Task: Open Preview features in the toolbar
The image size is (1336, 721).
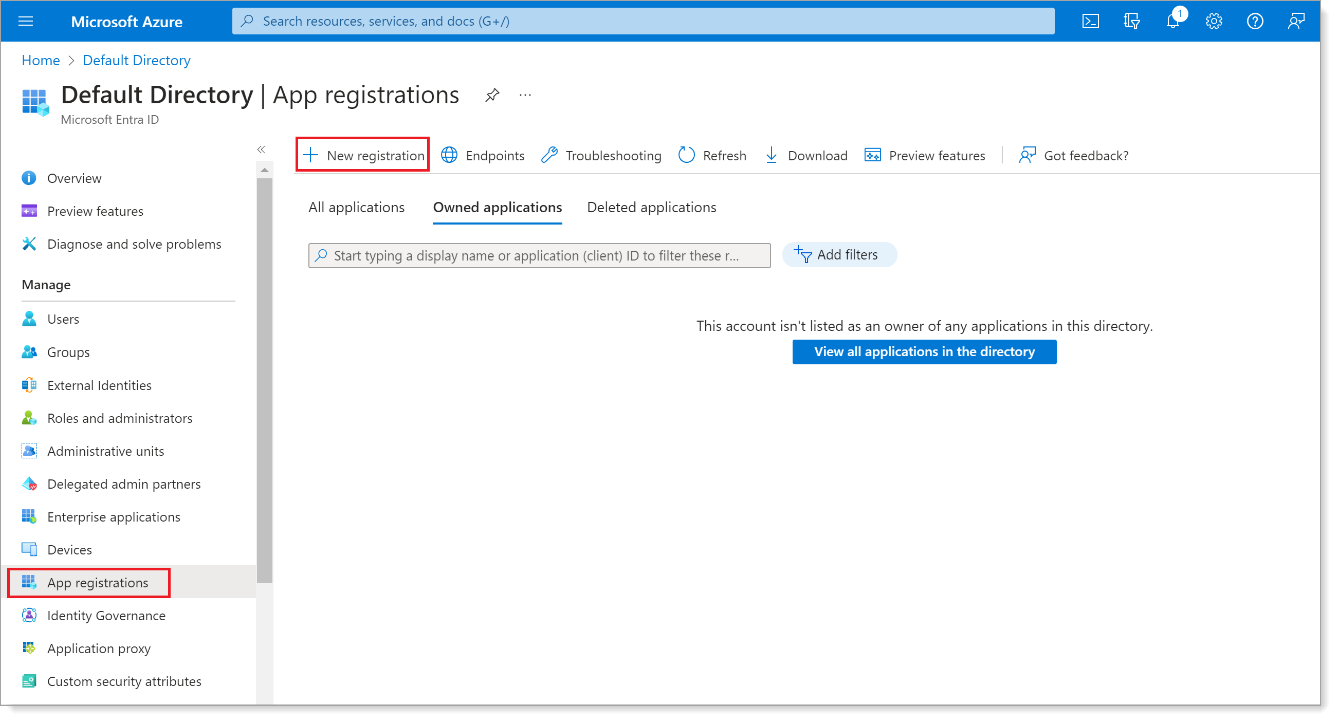Action: pyautogui.click(x=925, y=155)
